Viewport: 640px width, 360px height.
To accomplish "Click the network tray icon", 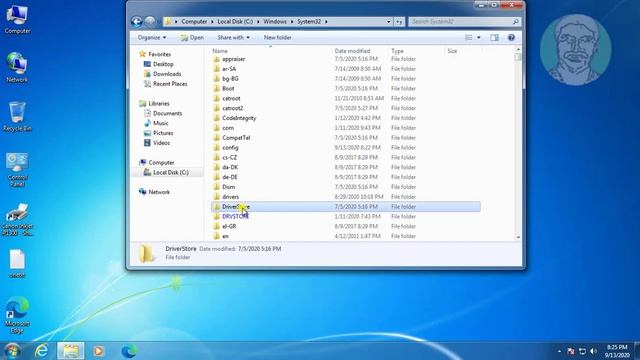I will coord(582,351).
